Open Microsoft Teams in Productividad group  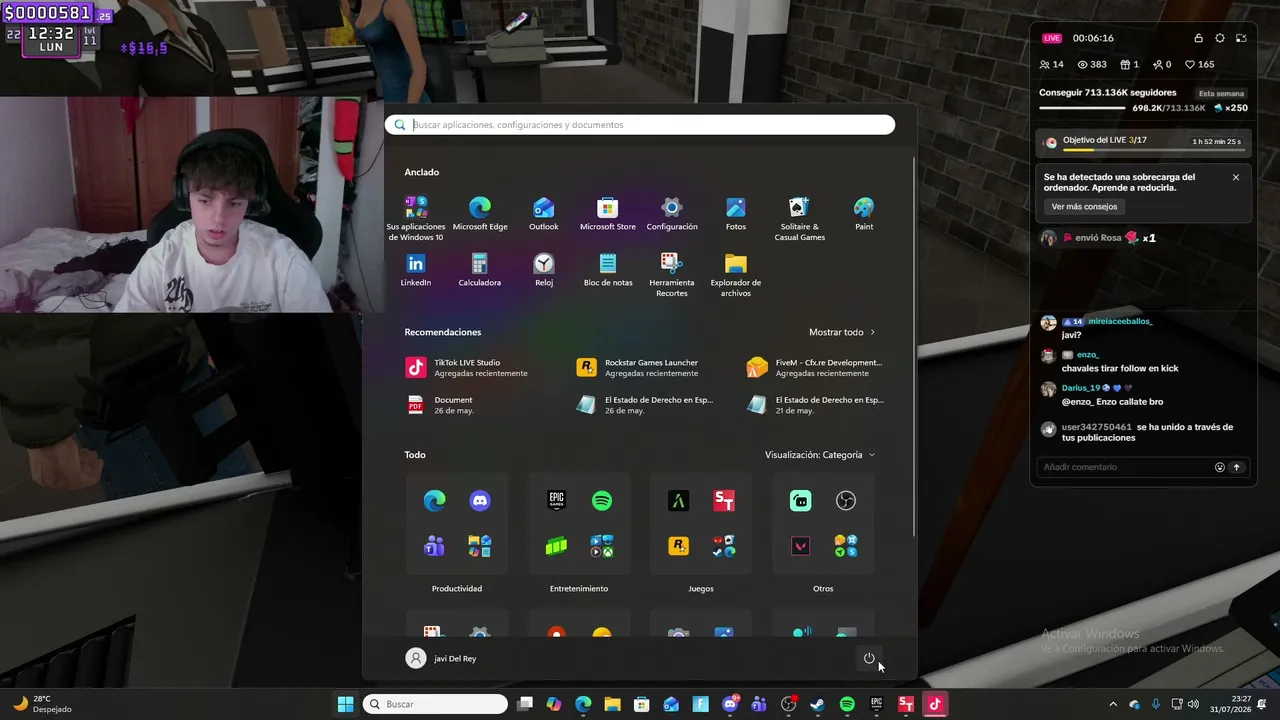pos(434,546)
